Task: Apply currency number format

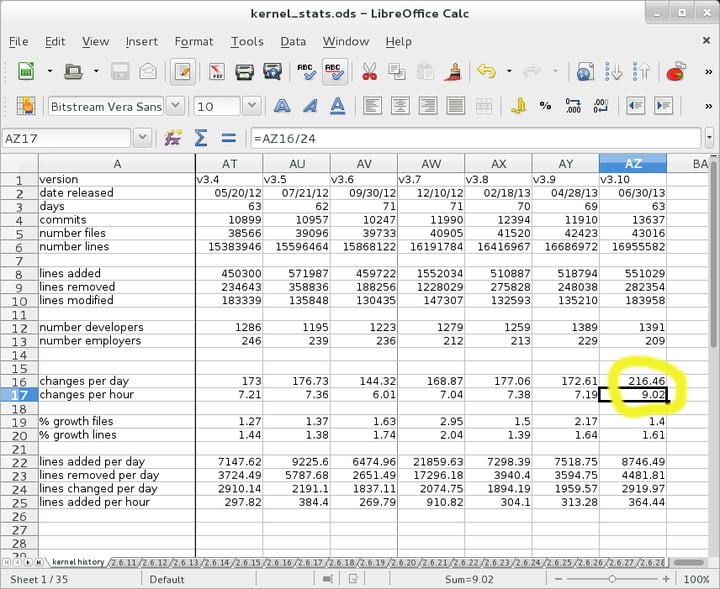Action: tap(518, 106)
